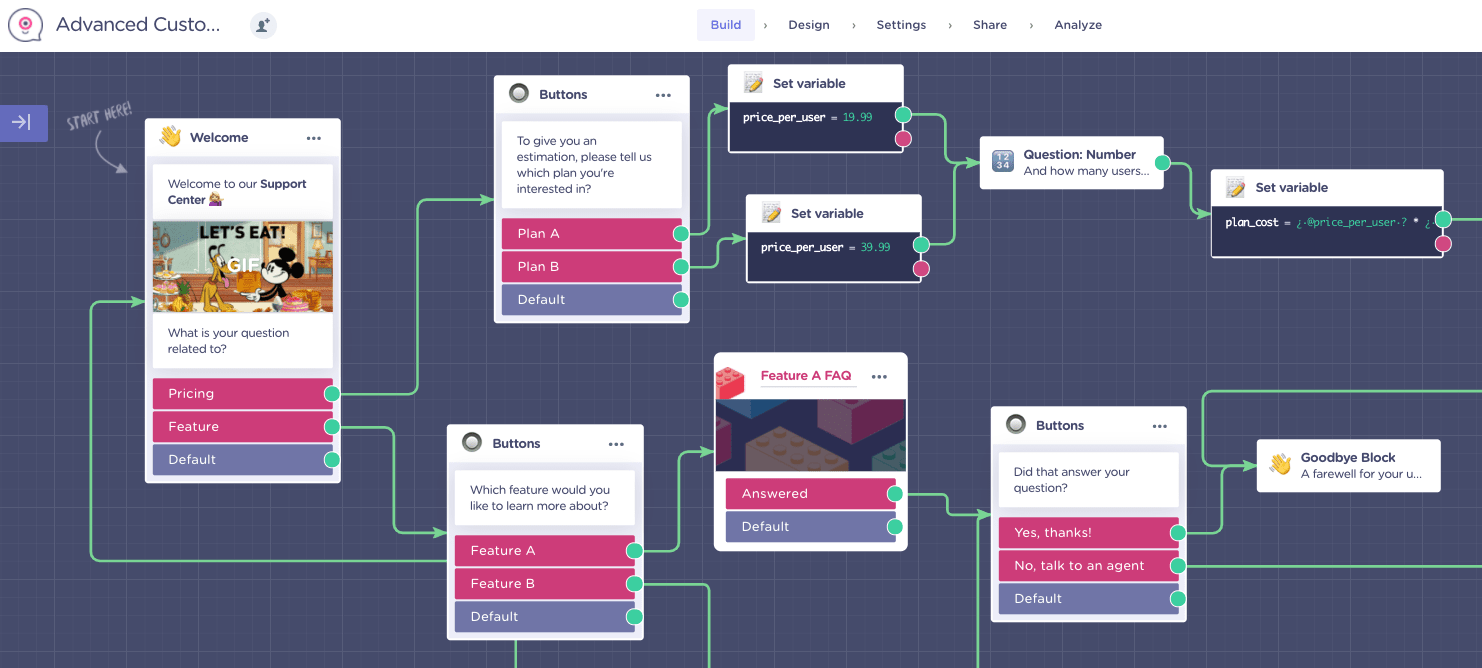Screen dimensions: 1482x668
Task: Open the Settings tab
Action: click(901, 25)
